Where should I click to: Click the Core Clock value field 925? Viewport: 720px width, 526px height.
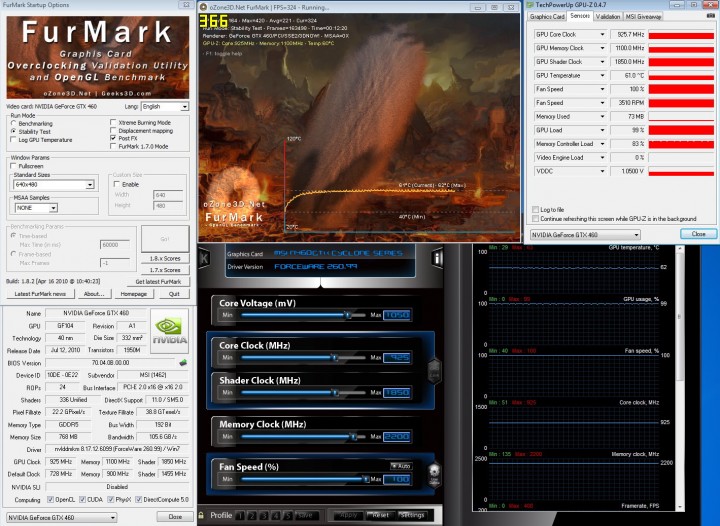[397, 358]
